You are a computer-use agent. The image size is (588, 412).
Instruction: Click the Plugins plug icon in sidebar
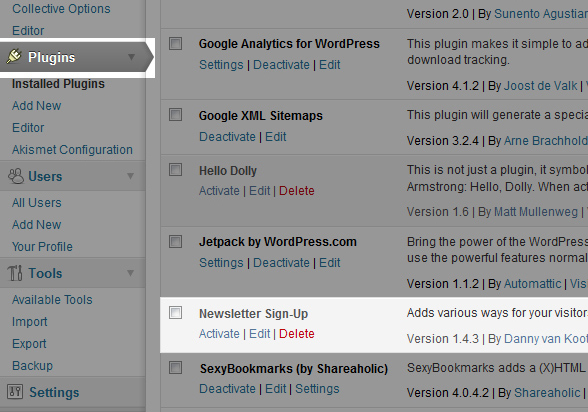[14, 57]
